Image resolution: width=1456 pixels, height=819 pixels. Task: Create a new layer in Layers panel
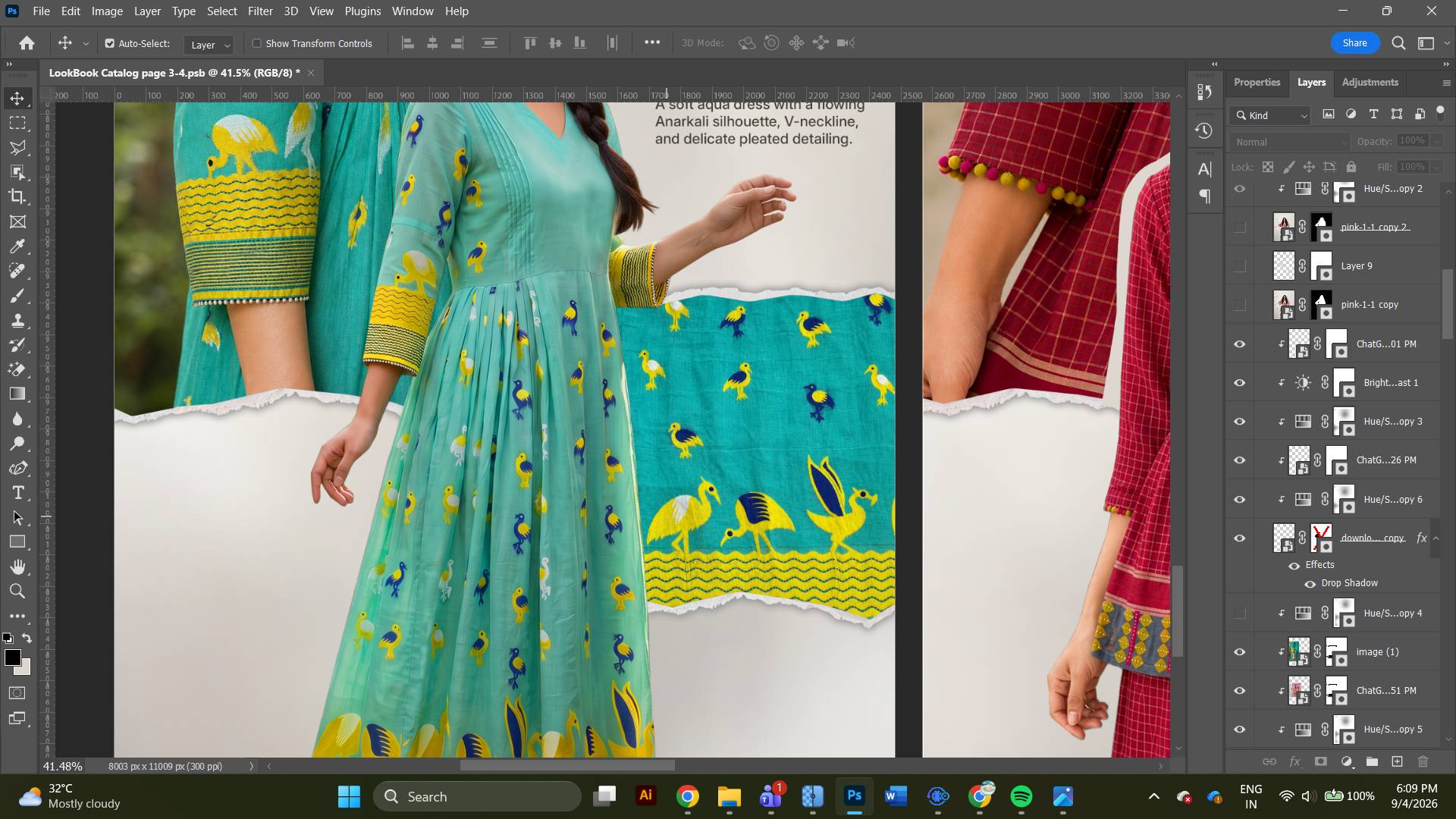pyautogui.click(x=1397, y=761)
